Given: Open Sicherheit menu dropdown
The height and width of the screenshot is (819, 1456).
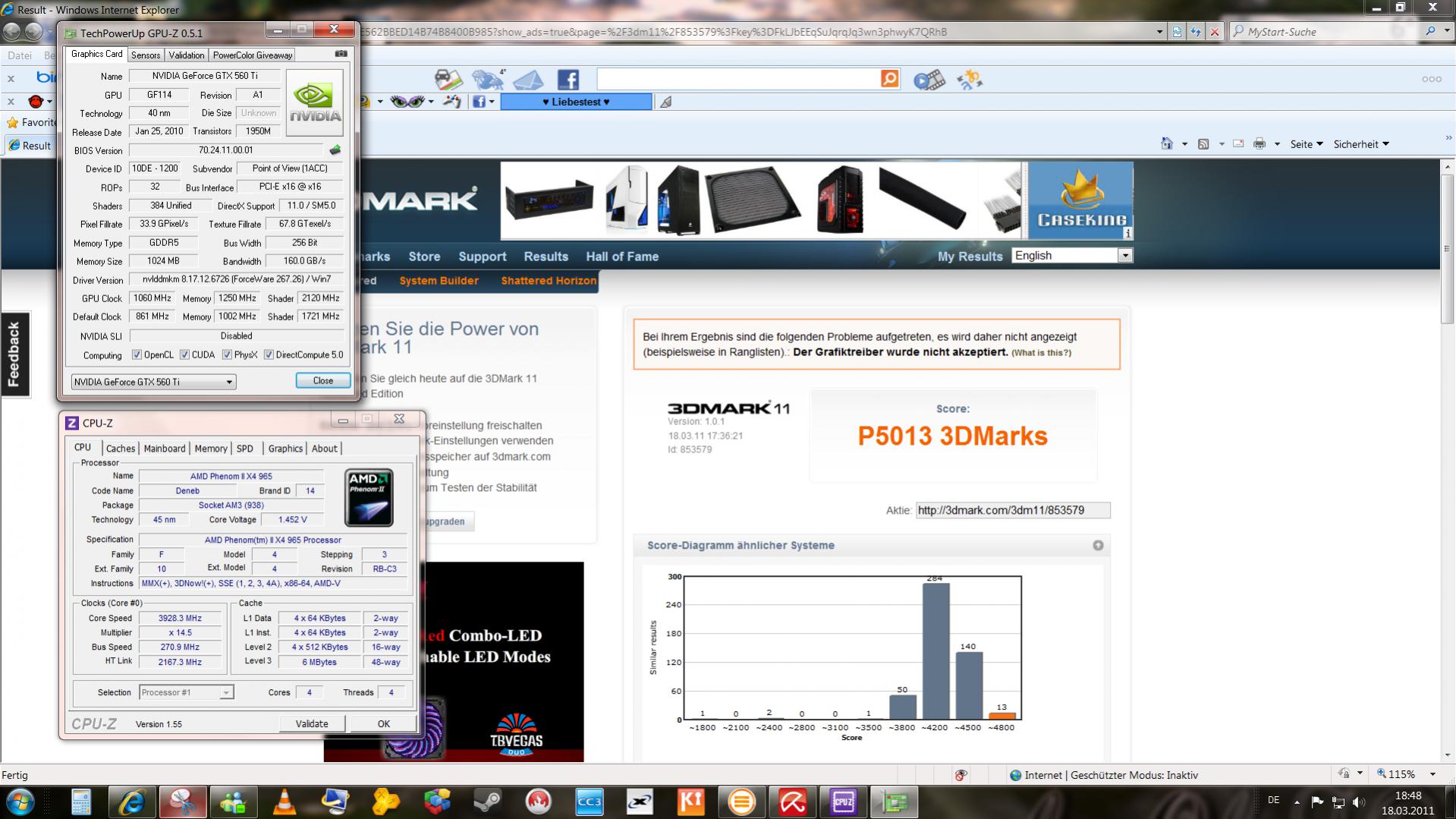Looking at the screenshot, I should coord(1361,144).
